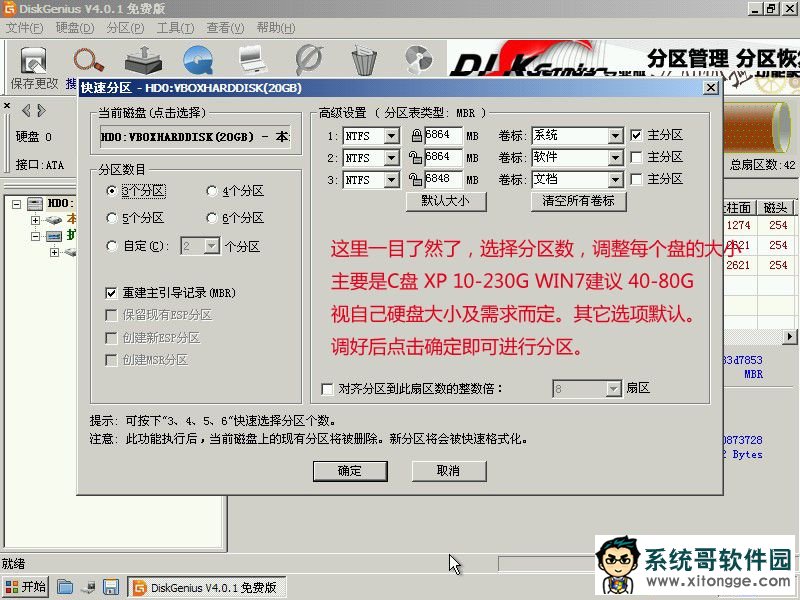Open NTFS file system dropdown for partition 3
The width and height of the screenshot is (800, 600).
(391, 180)
